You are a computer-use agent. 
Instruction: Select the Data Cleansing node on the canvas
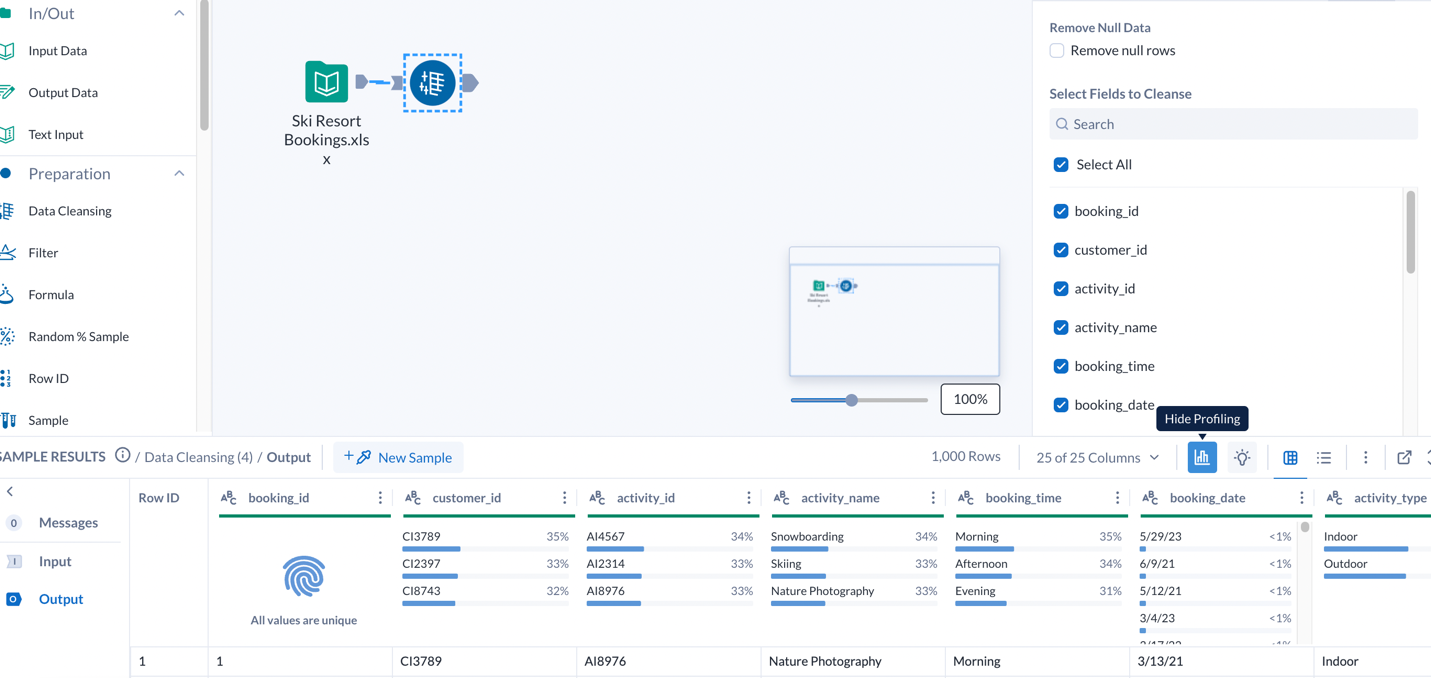click(x=431, y=82)
